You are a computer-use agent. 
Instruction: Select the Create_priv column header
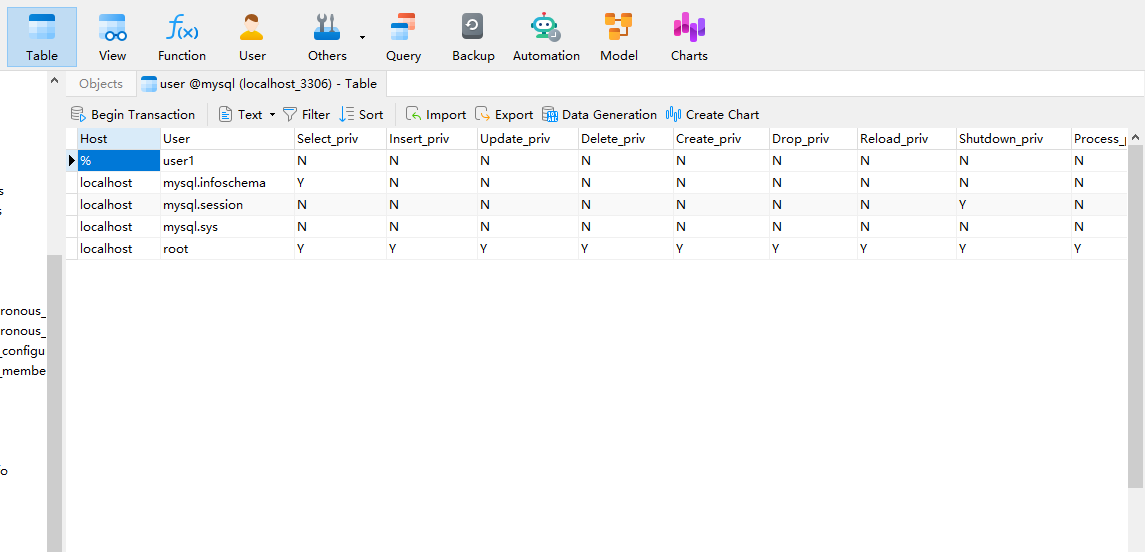pos(721,139)
